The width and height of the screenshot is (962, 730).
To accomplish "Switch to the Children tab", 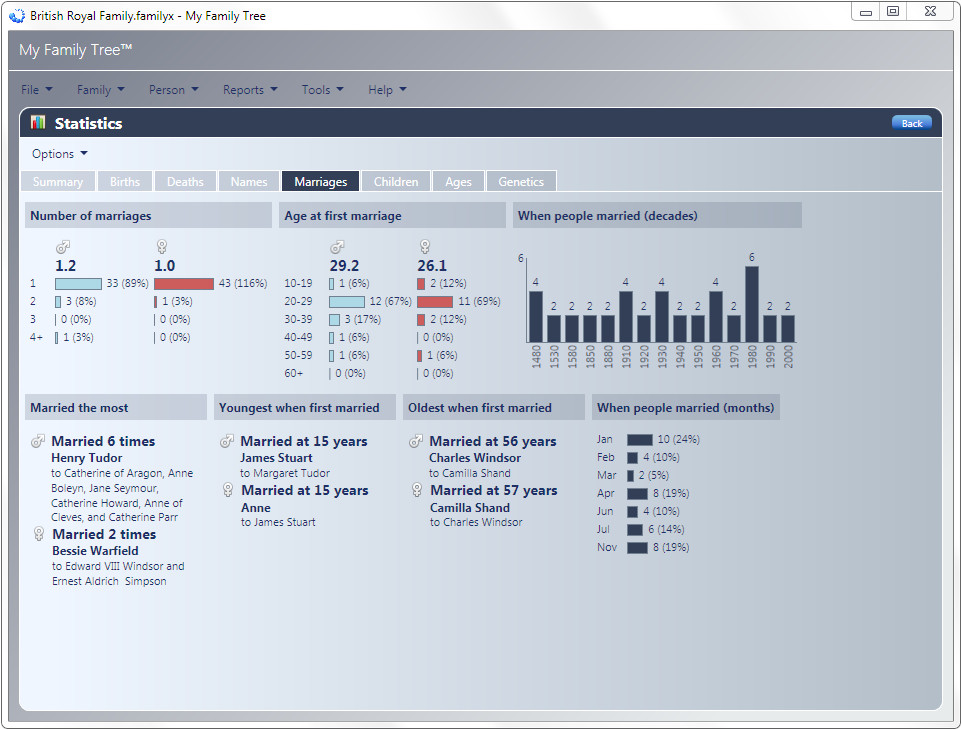I will click(x=396, y=182).
